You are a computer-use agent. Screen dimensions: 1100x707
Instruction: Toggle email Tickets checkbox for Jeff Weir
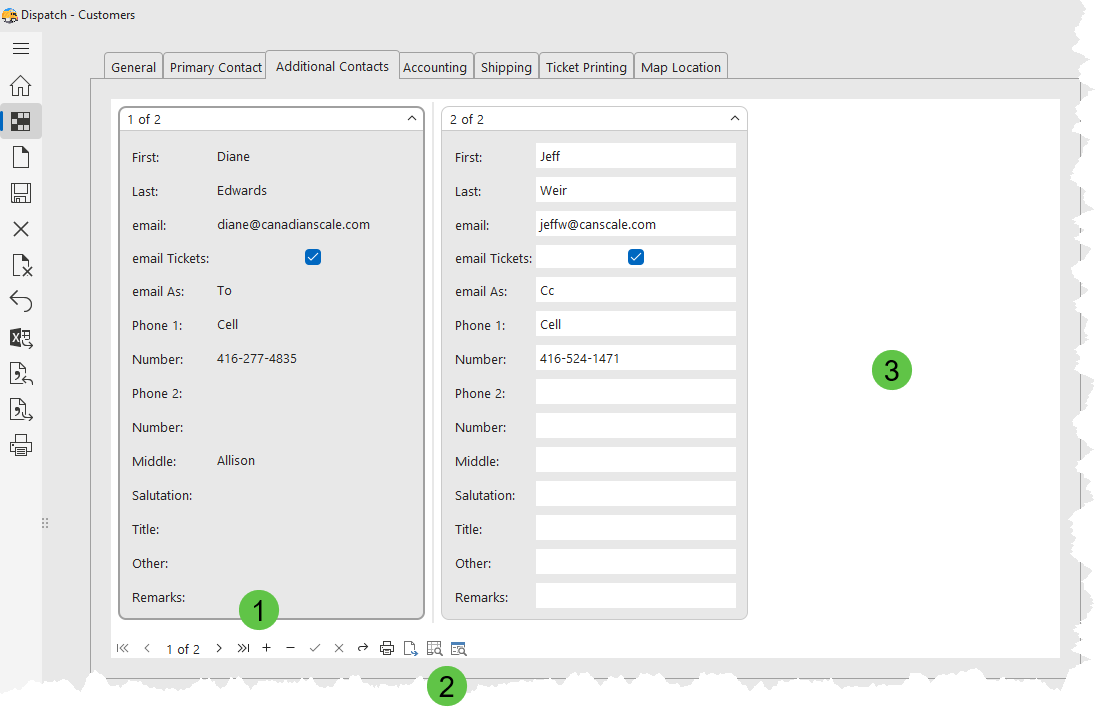click(x=636, y=258)
